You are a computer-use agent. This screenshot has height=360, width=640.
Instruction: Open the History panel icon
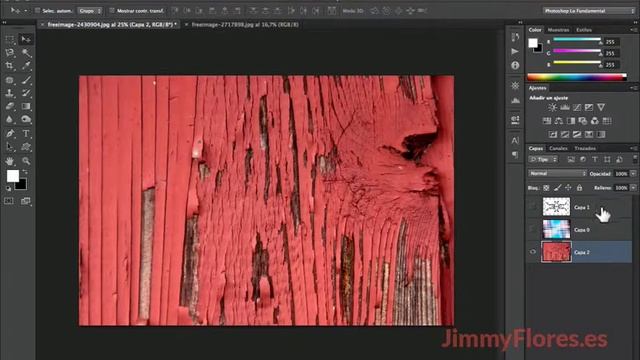point(515,37)
